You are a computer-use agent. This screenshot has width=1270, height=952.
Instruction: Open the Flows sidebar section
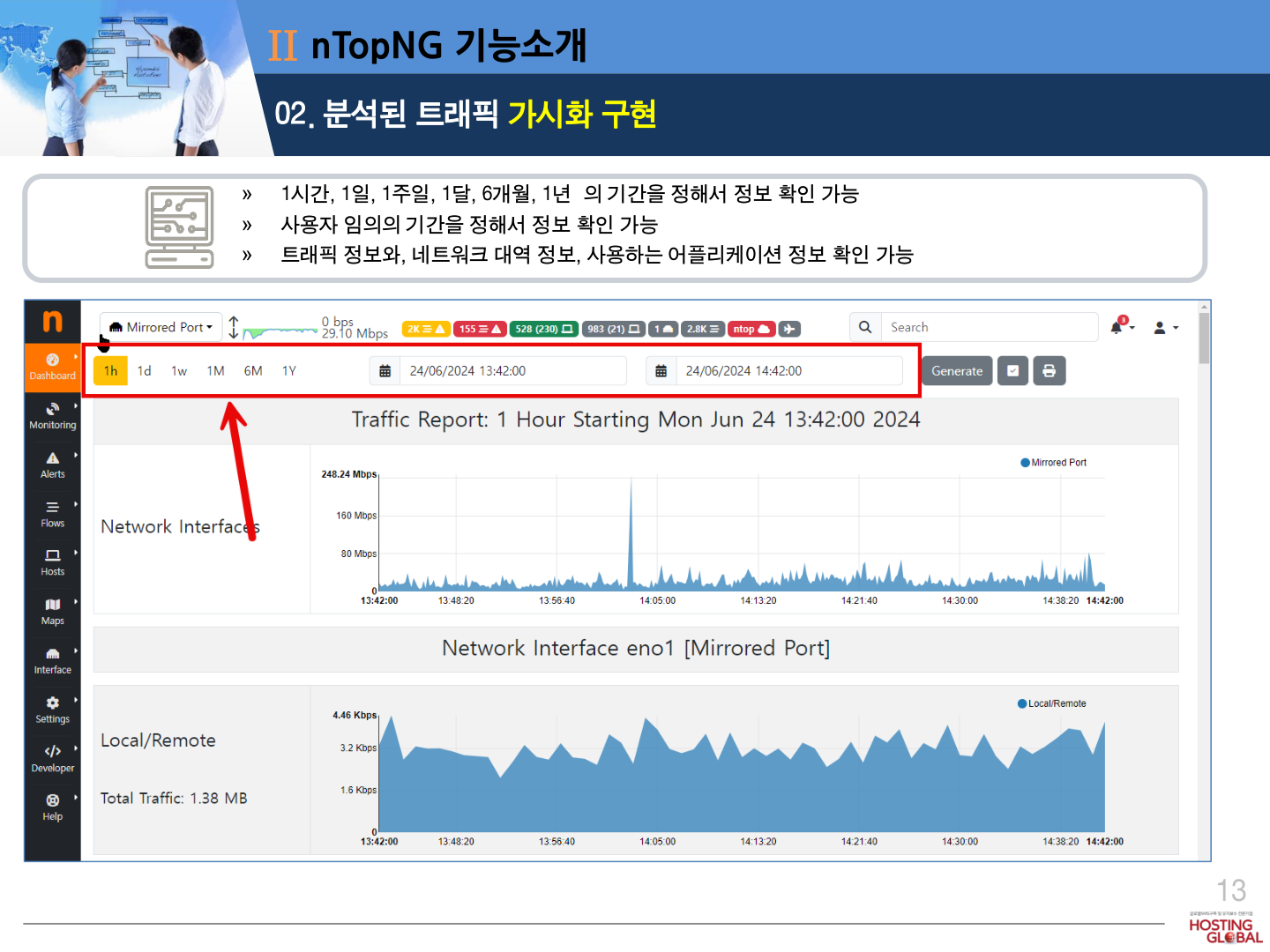[x=53, y=515]
